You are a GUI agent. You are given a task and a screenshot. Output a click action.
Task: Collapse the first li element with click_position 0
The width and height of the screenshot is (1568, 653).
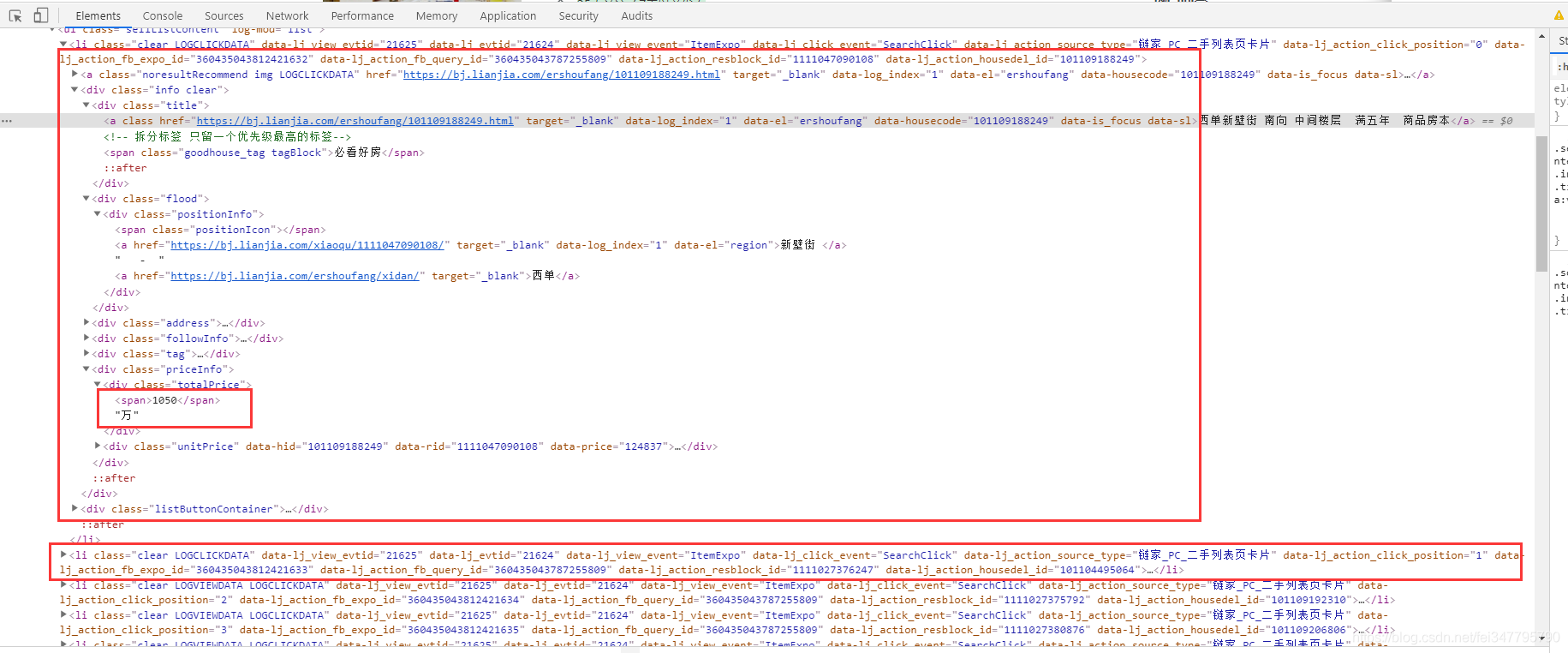click(63, 44)
